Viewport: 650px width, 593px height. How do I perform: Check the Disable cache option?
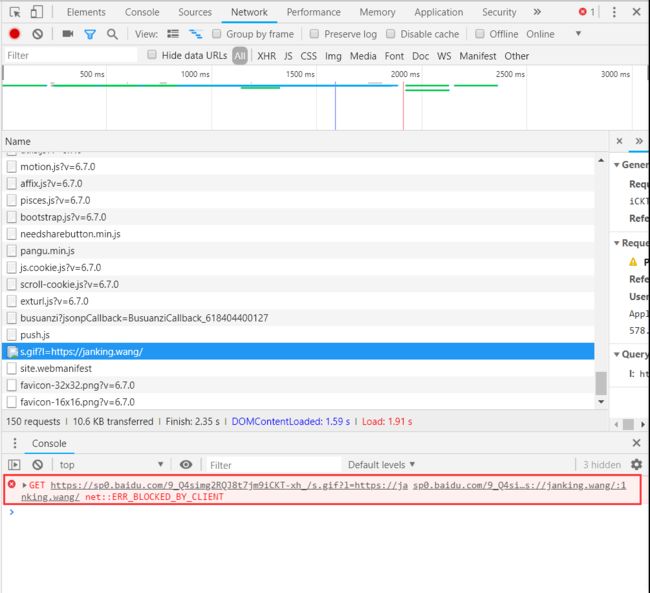tap(390, 34)
